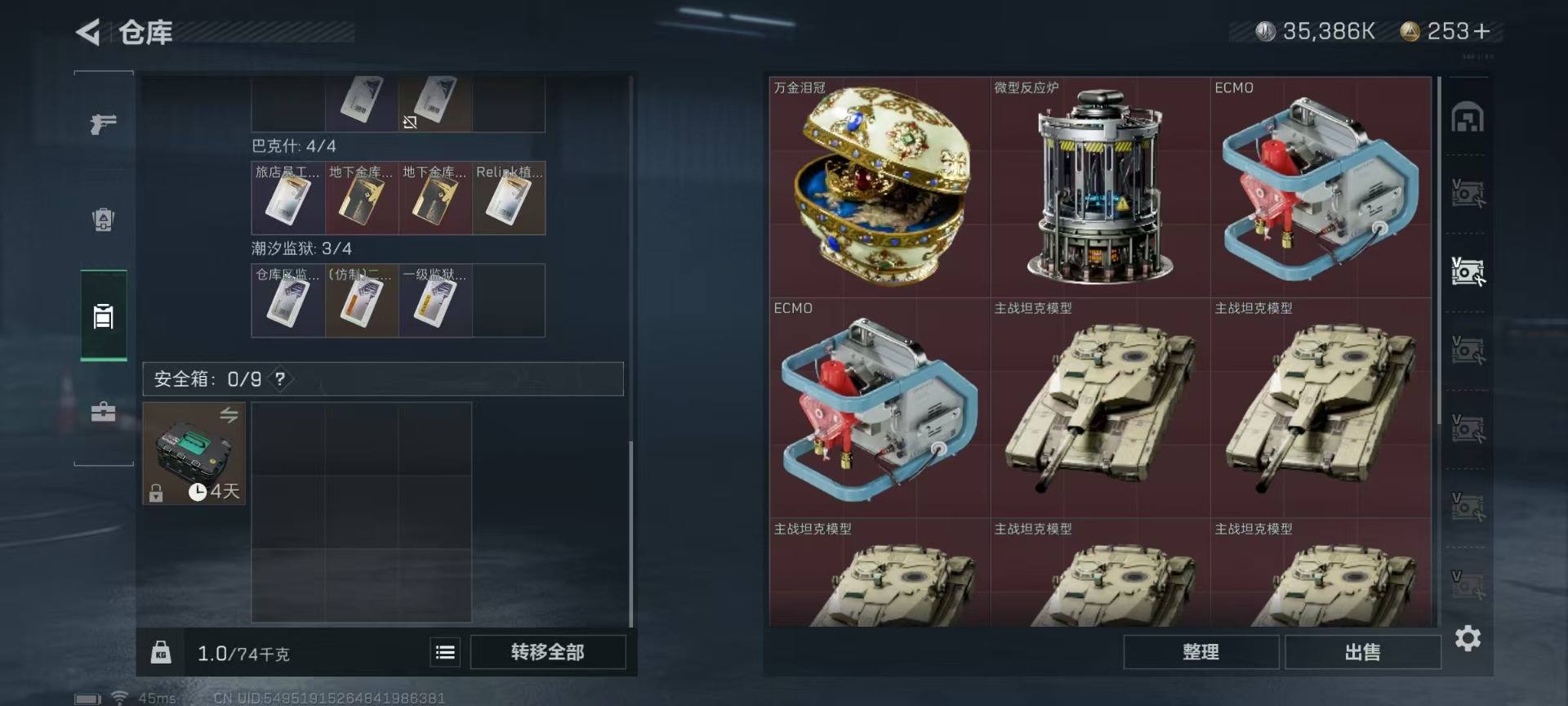Select the briefcase tab in left sidebar
Screen dimensions: 1568x706
pos(104,411)
